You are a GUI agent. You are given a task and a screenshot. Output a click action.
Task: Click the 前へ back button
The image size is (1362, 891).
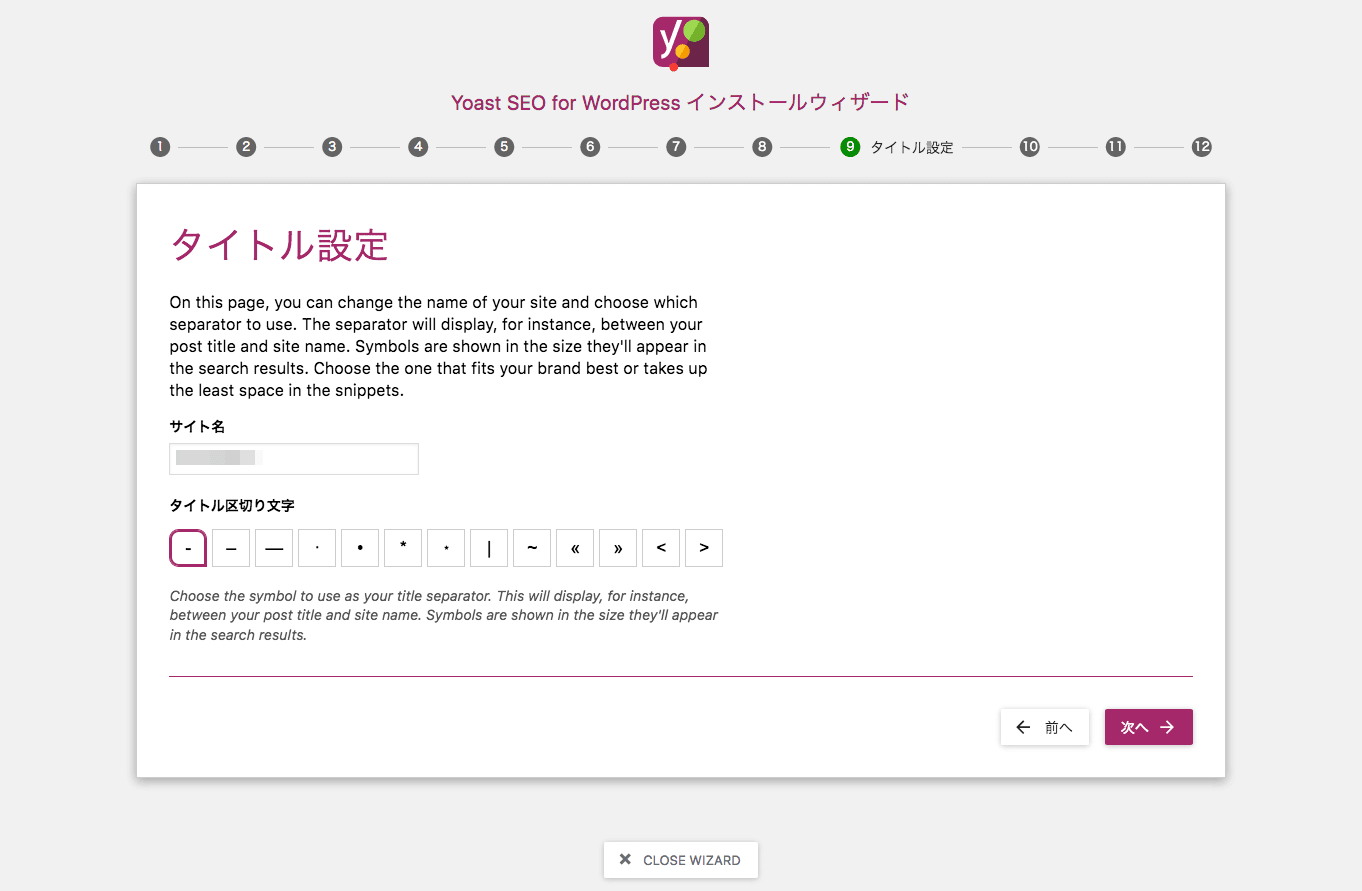point(1045,727)
